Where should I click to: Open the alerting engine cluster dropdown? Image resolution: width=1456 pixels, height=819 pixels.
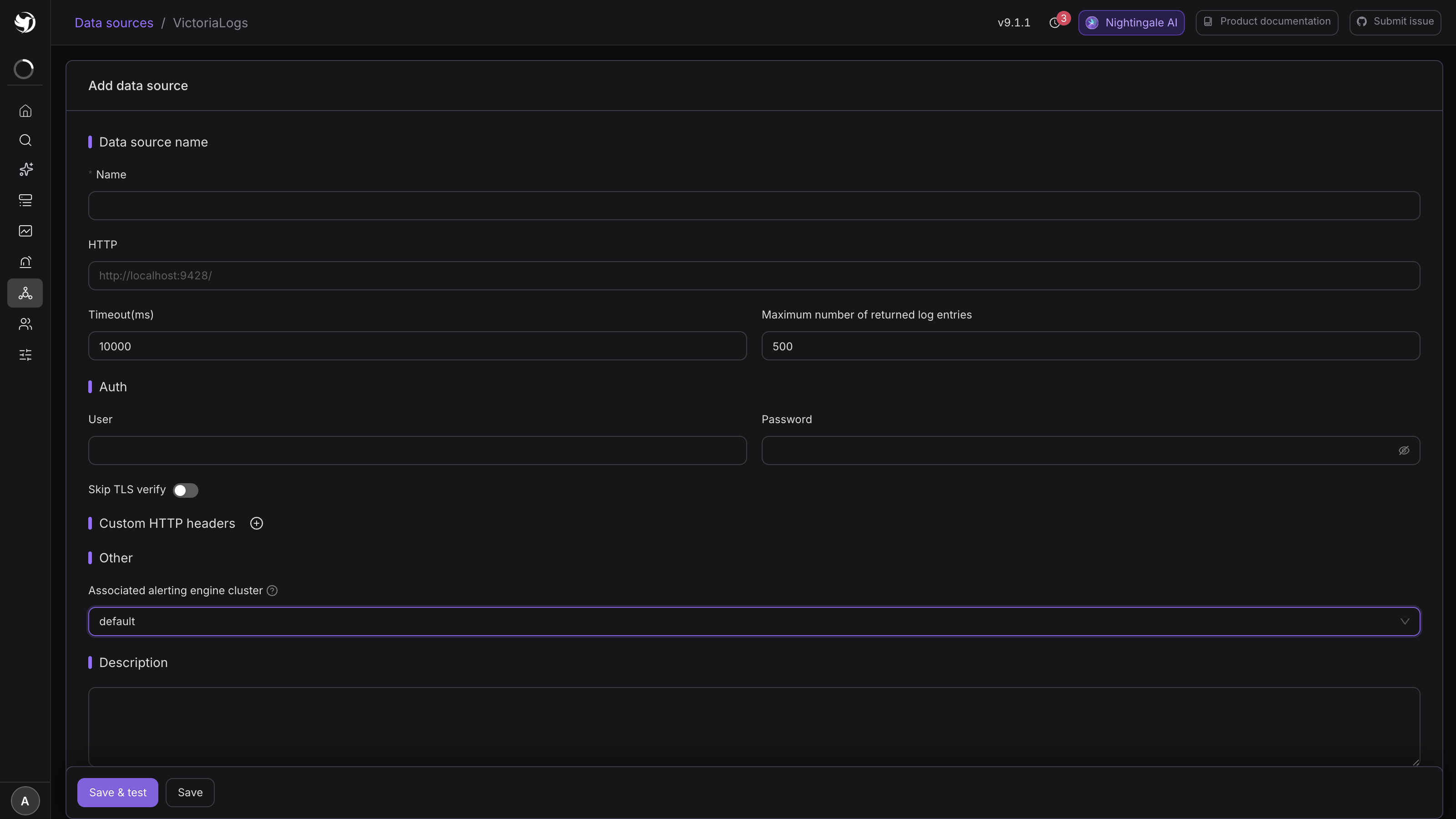point(754,622)
